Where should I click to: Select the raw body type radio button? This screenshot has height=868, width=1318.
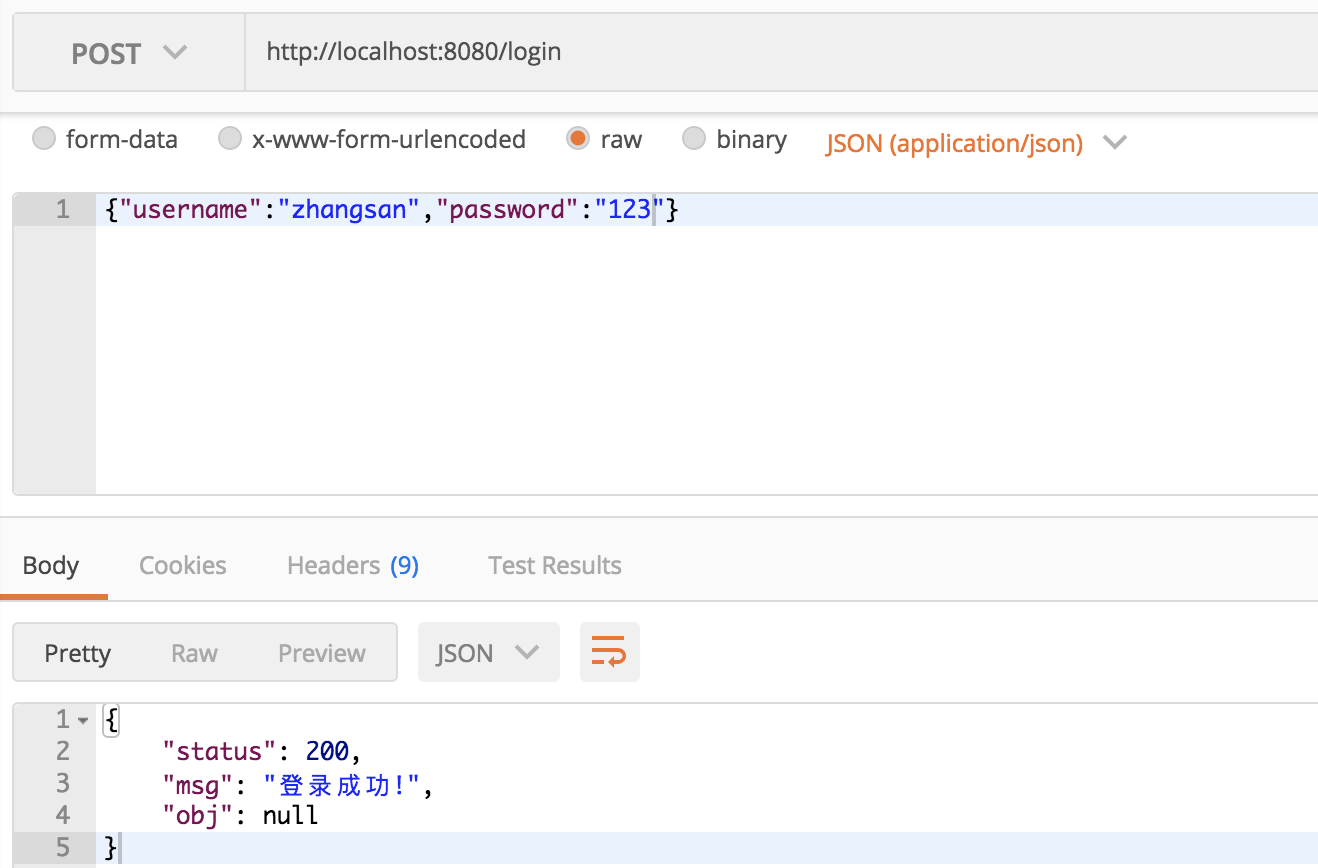(577, 140)
